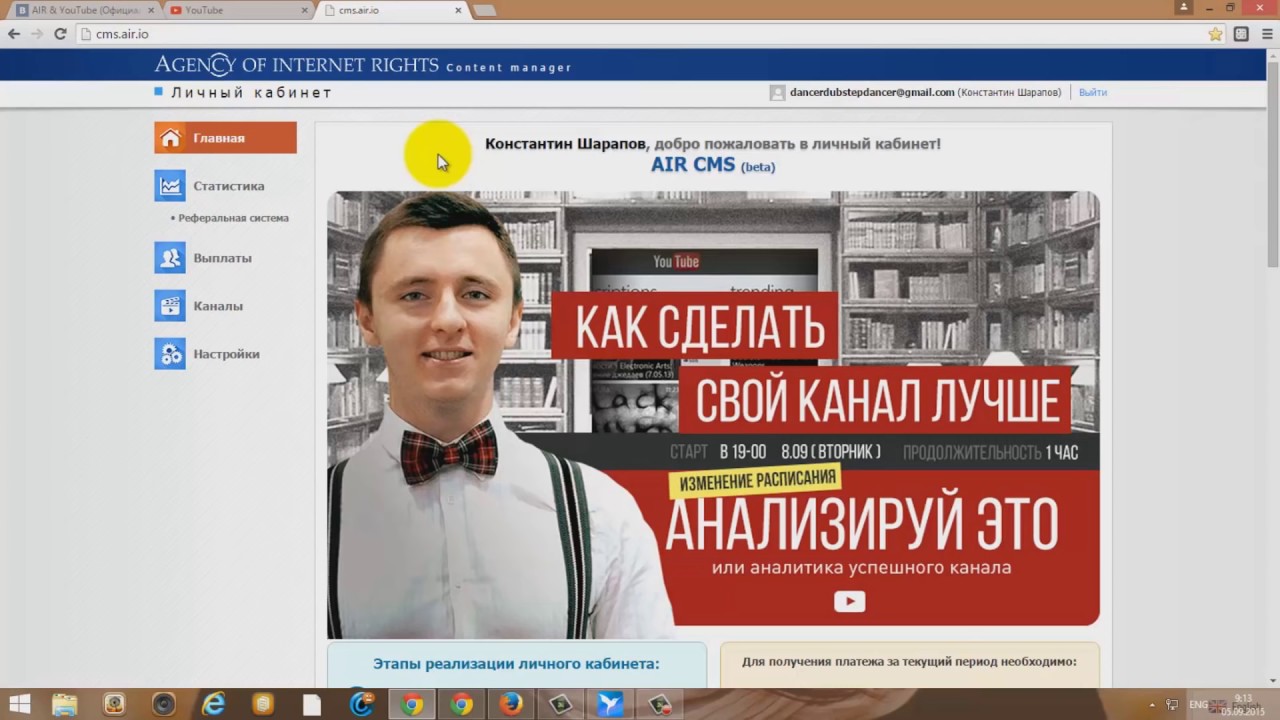Click the browser extension icon beside star

1241,34
